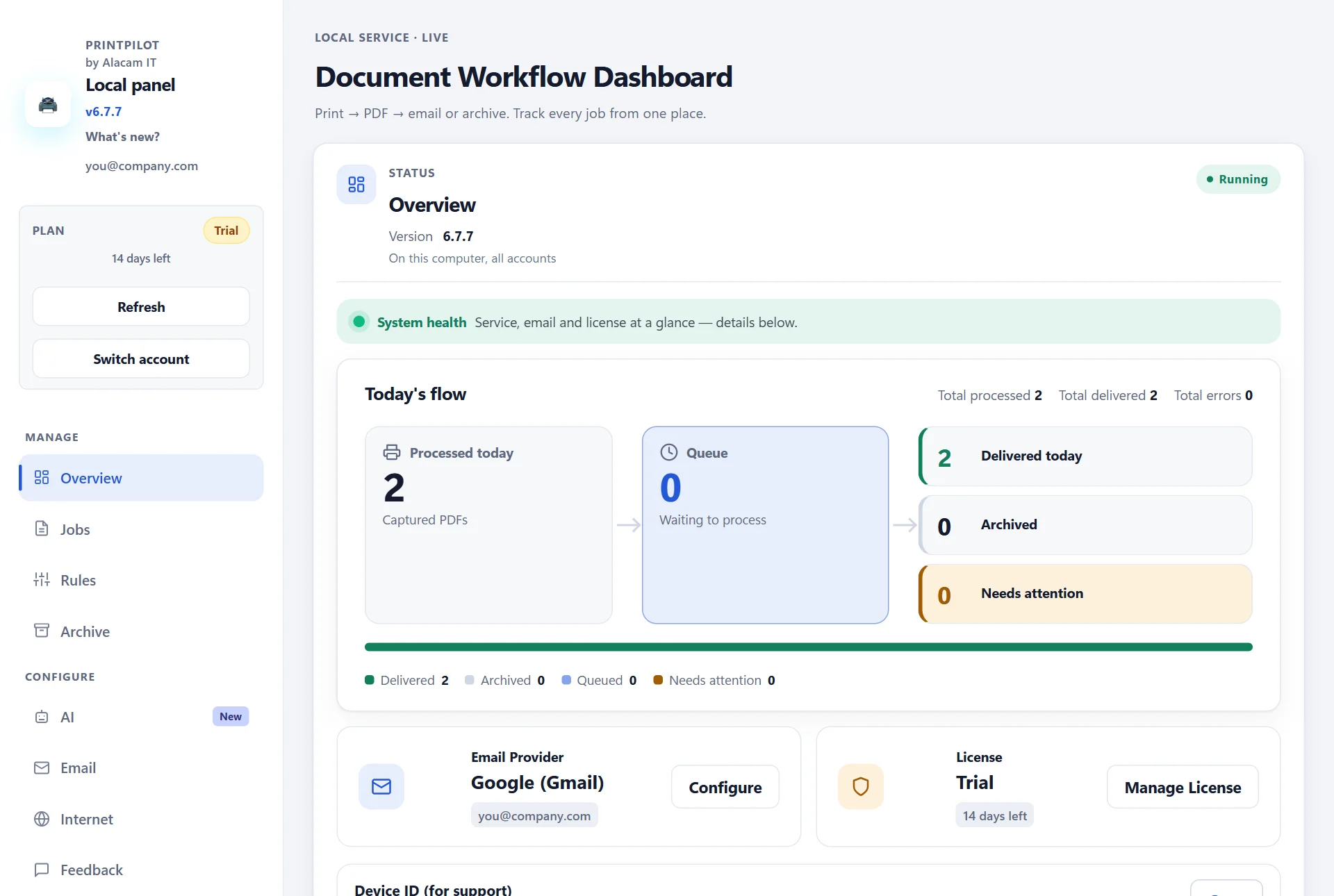Open the AI configuration page
This screenshot has height=896, width=1334.
point(141,717)
